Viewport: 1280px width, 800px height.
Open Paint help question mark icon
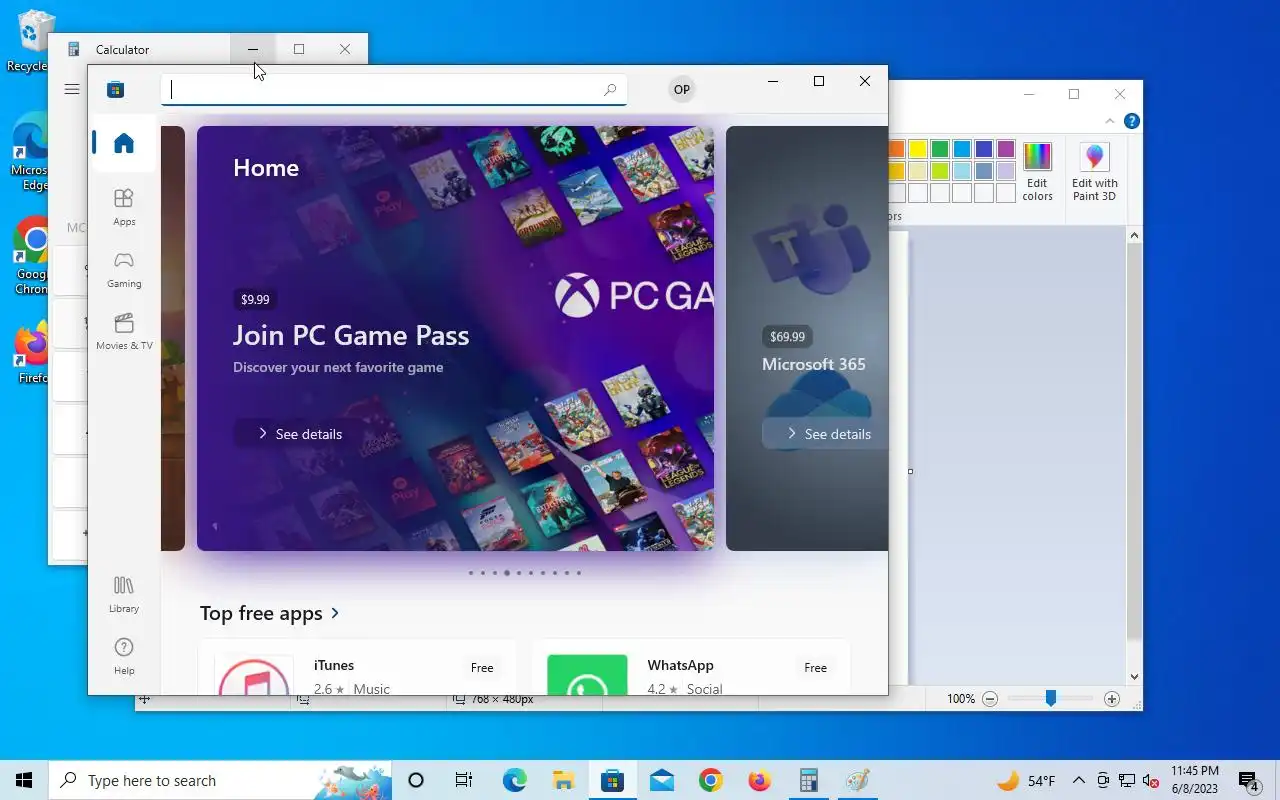click(x=1131, y=121)
